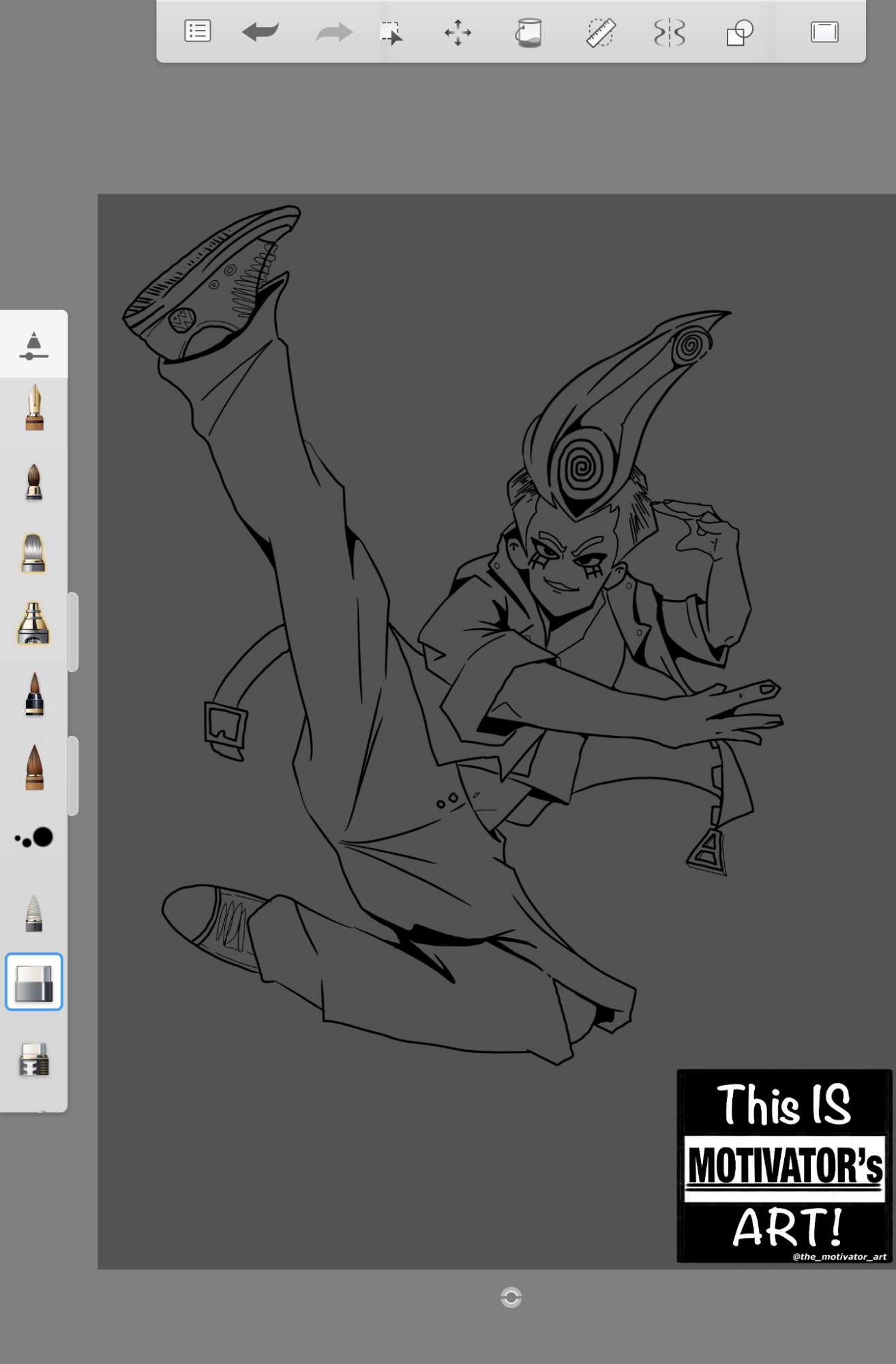Open the main menu list icon
896x1364 pixels.
click(x=198, y=32)
